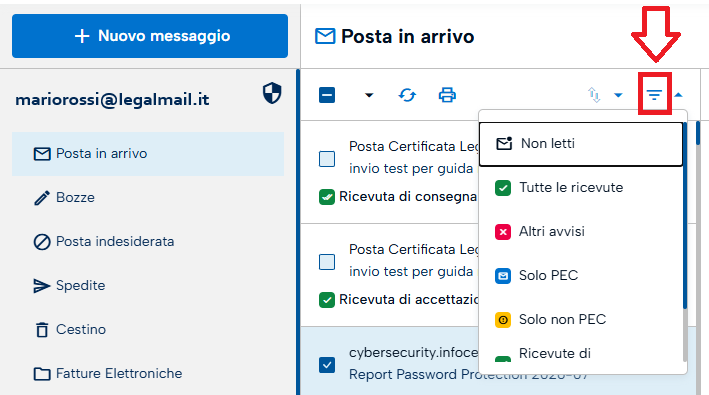The height and width of the screenshot is (395, 709).
Task: Open the Bozze folder
Action: [148, 198]
